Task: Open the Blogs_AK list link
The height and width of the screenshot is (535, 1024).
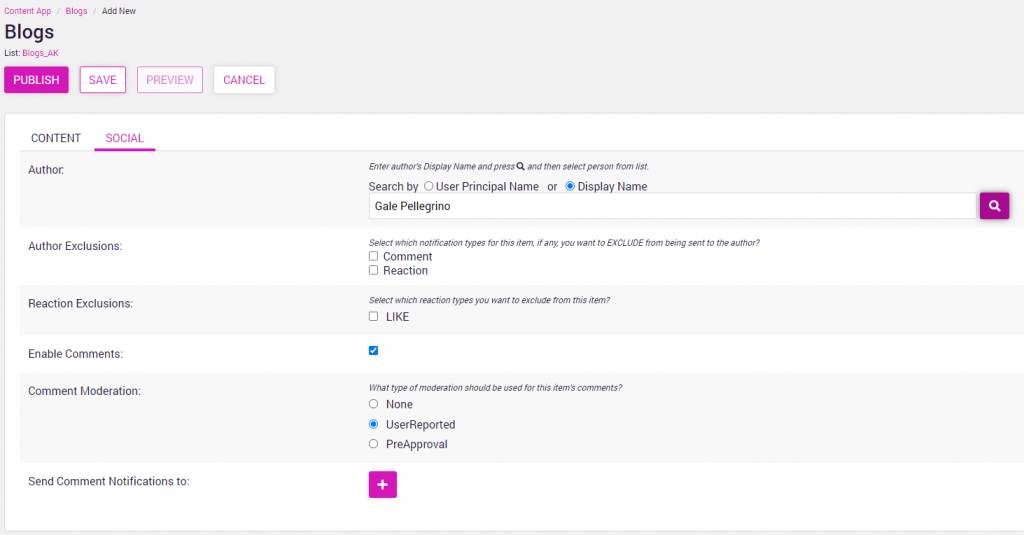Action: tap(40, 53)
